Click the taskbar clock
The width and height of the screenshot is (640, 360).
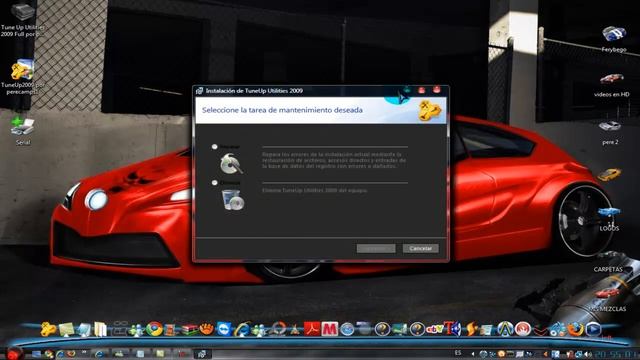617,354
